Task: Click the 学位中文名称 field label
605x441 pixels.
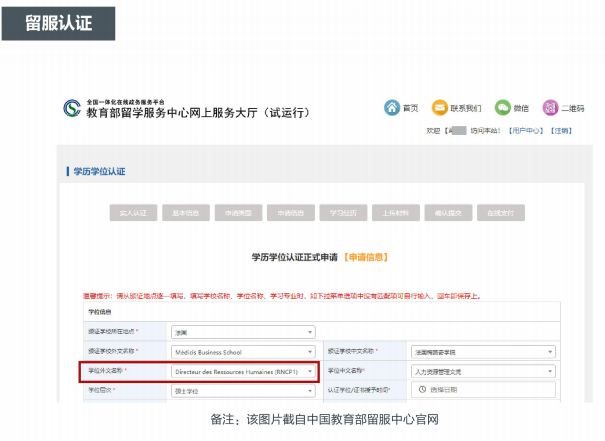Action: click(x=346, y=370)
